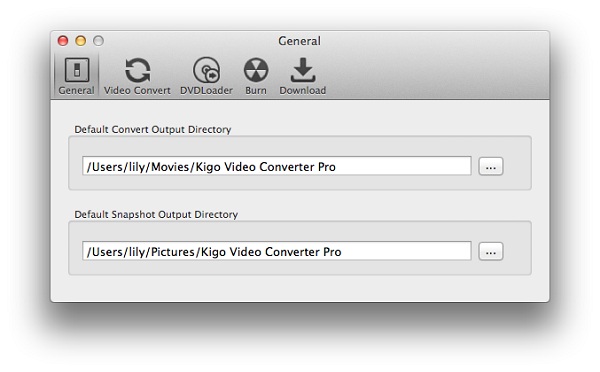Image resolution: width=600 pixels, height=372 pixels.
Task: Minimize the preferences window with yellow button
Action: tap(81, 41)
